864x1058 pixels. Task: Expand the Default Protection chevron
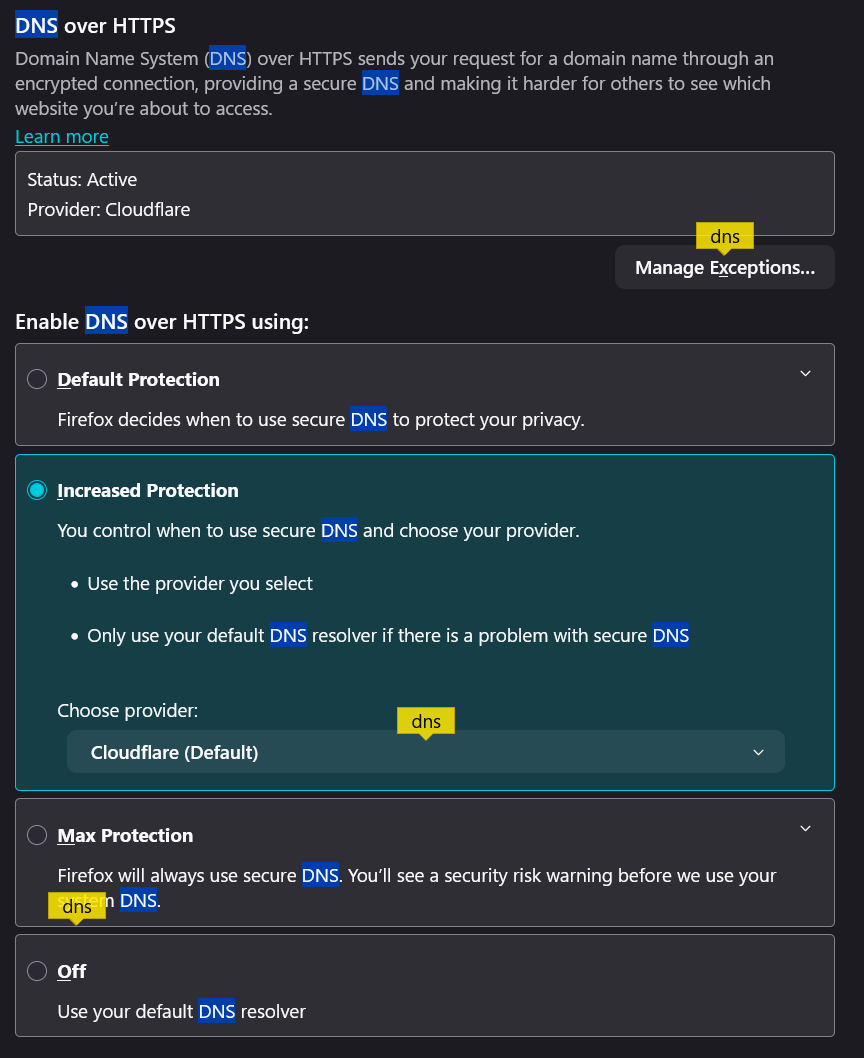pyautogui.click(x=806, y=374)
